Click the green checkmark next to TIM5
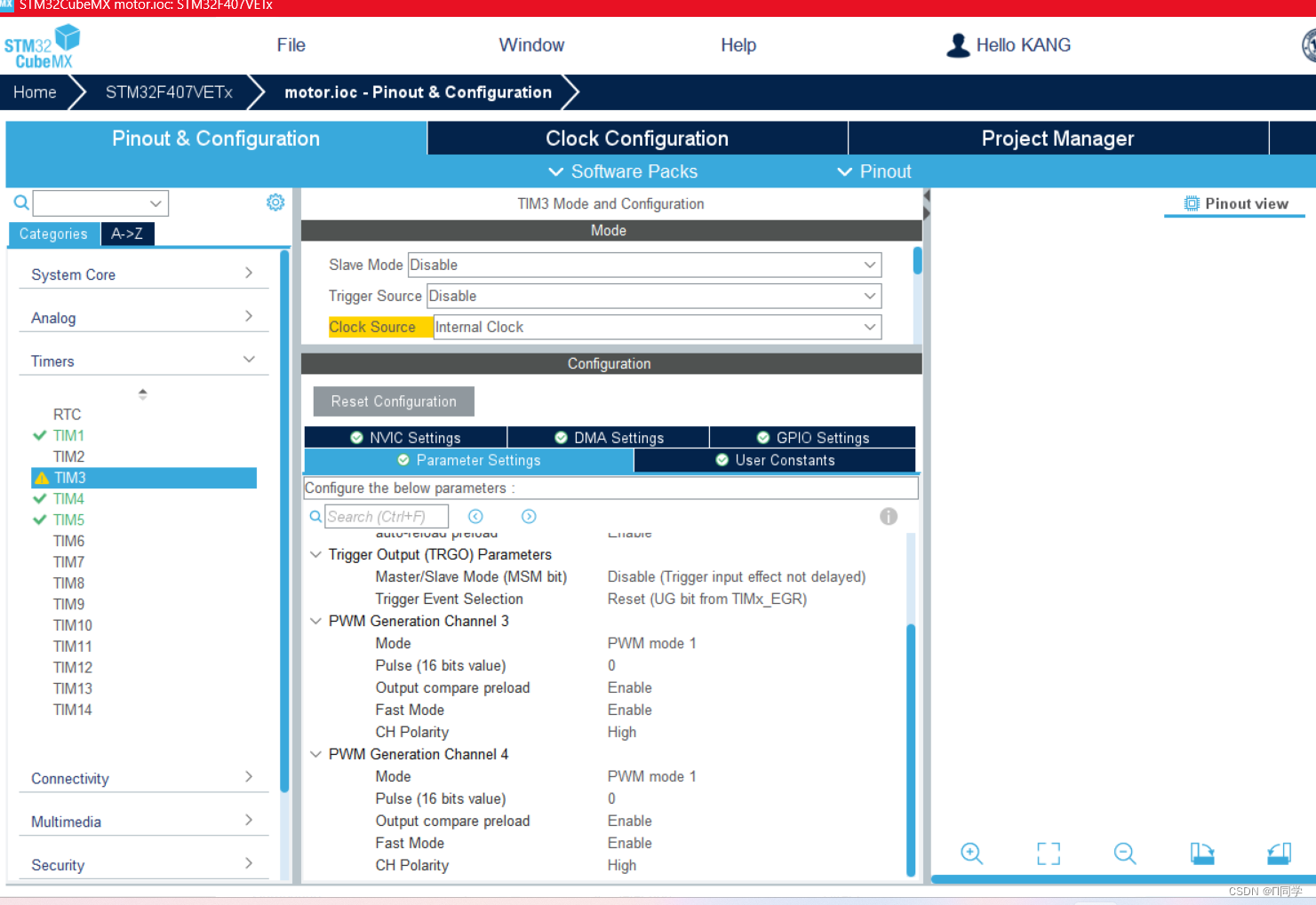Screen dimensions: 1316x905 pos(39,520)
